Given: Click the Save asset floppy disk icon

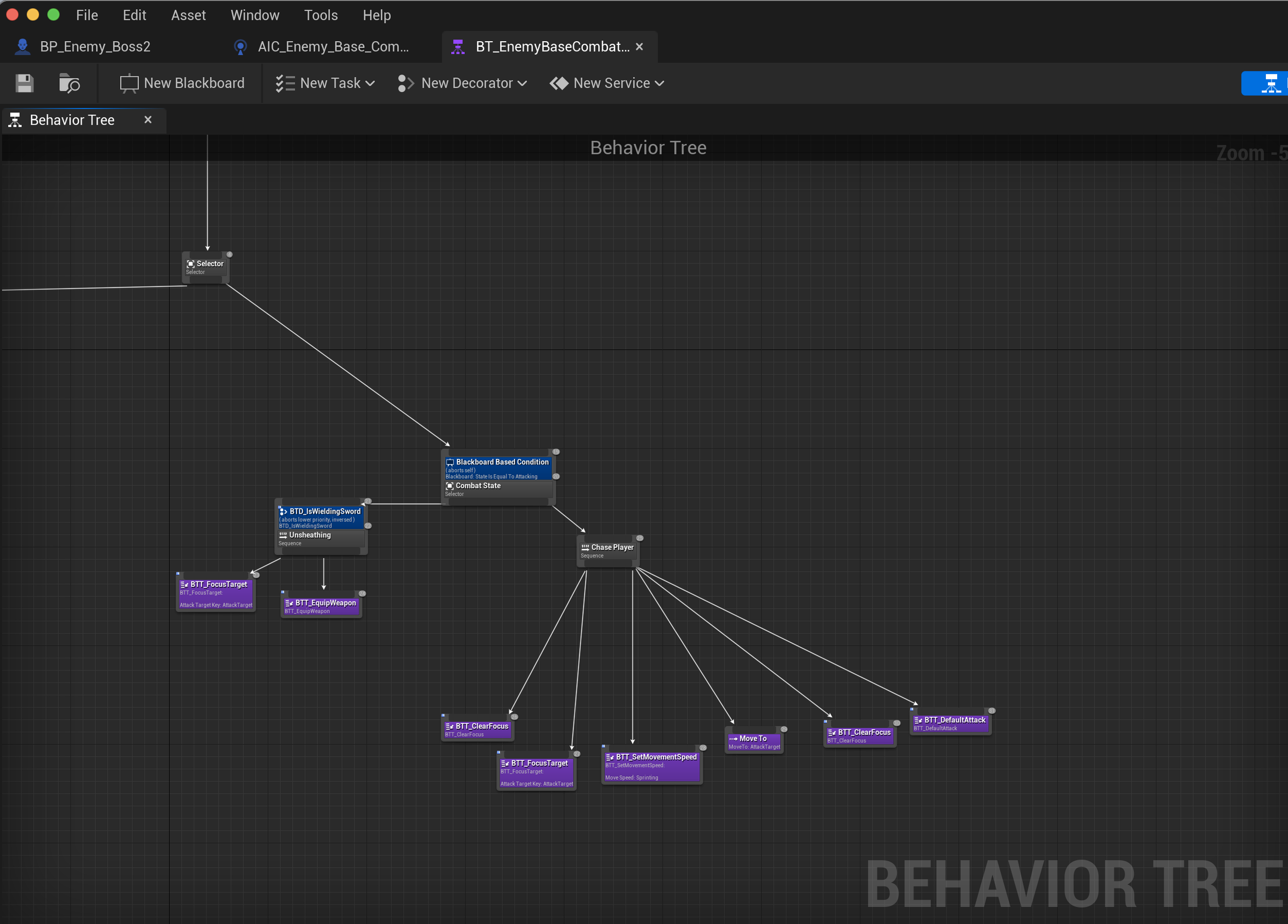Looking at the screenshot, I should tap(24, 83).
